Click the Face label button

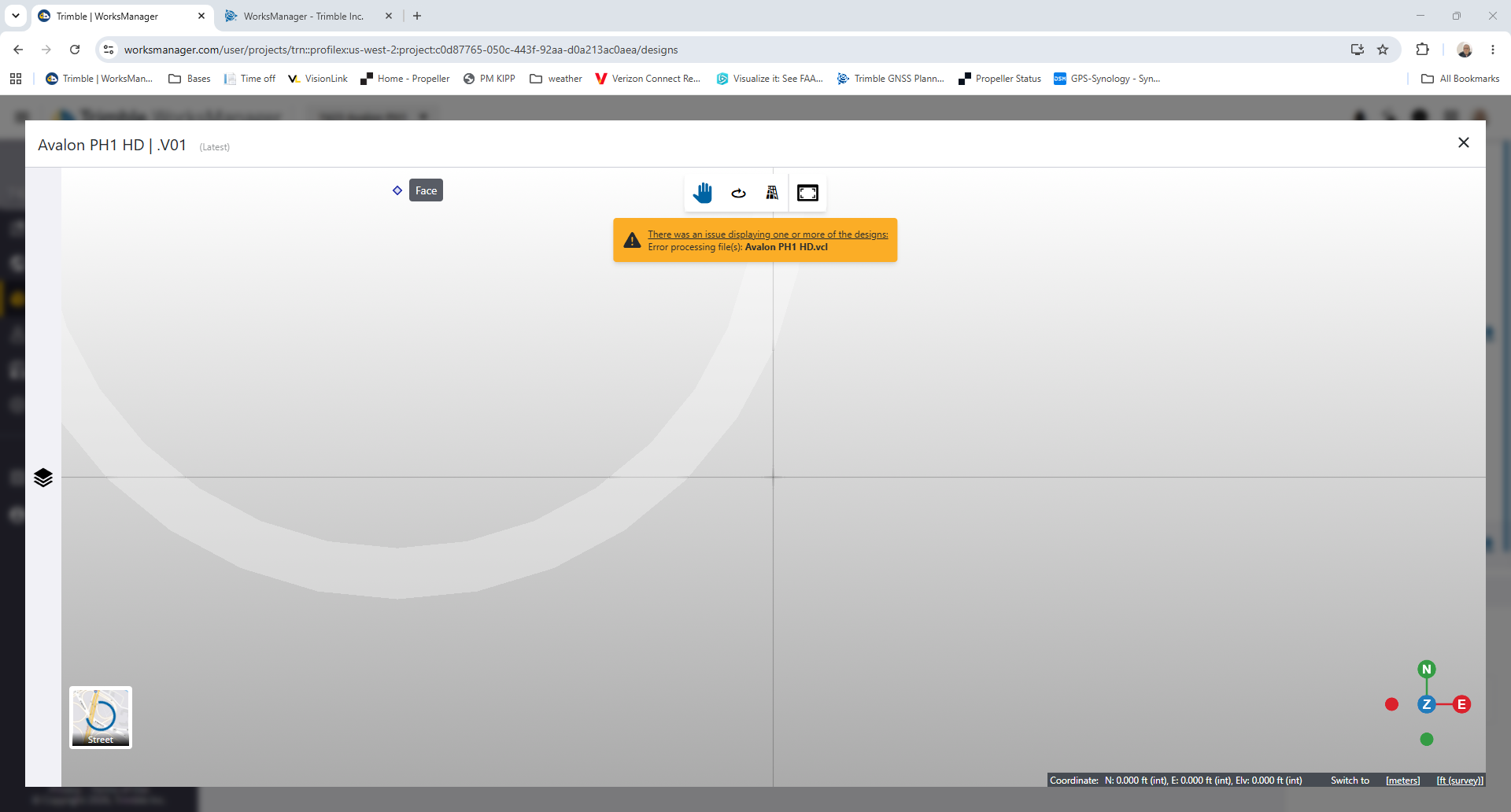426,190
